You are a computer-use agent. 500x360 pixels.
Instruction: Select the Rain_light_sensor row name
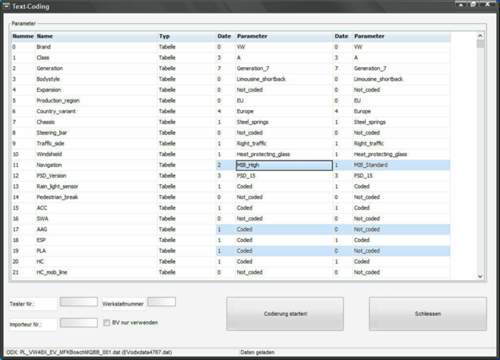coord(57,186)
